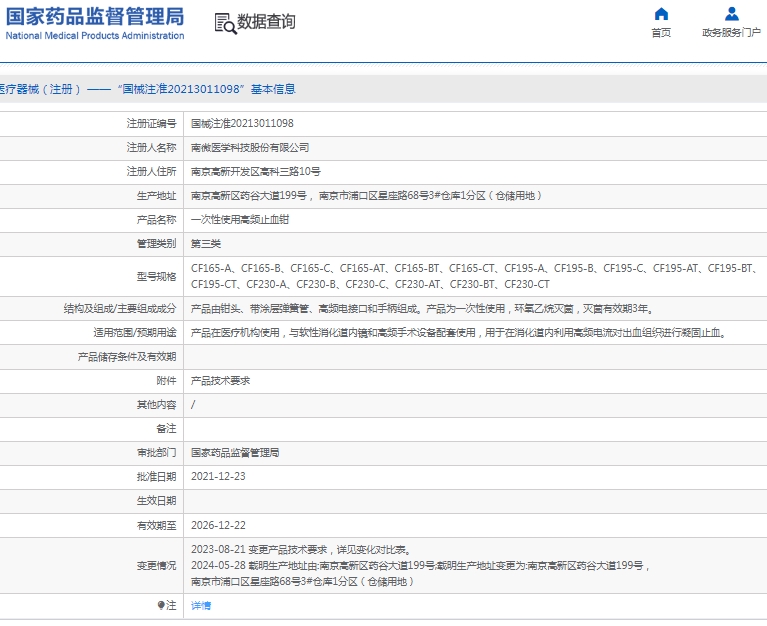Click the 产品名称 row label
This screenshot has width=767, height=626.
tap(157, 220)
